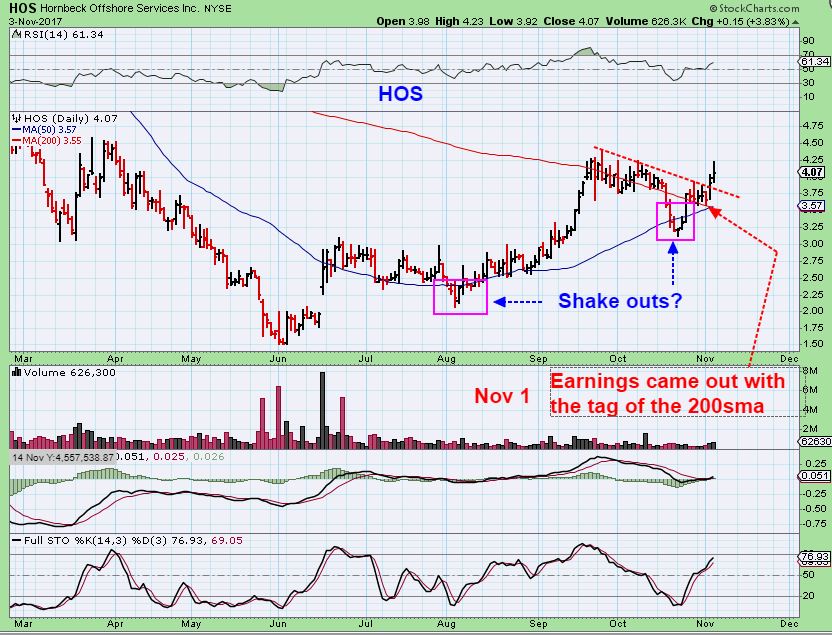Click the date 3-Nov-2017

(x=36, y=22)
